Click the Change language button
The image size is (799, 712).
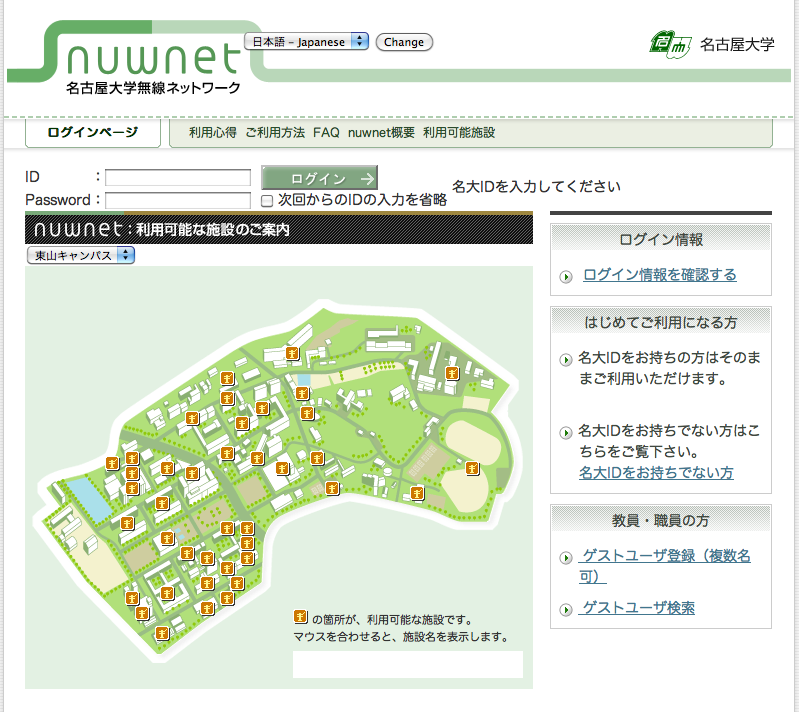coord(404,42)
